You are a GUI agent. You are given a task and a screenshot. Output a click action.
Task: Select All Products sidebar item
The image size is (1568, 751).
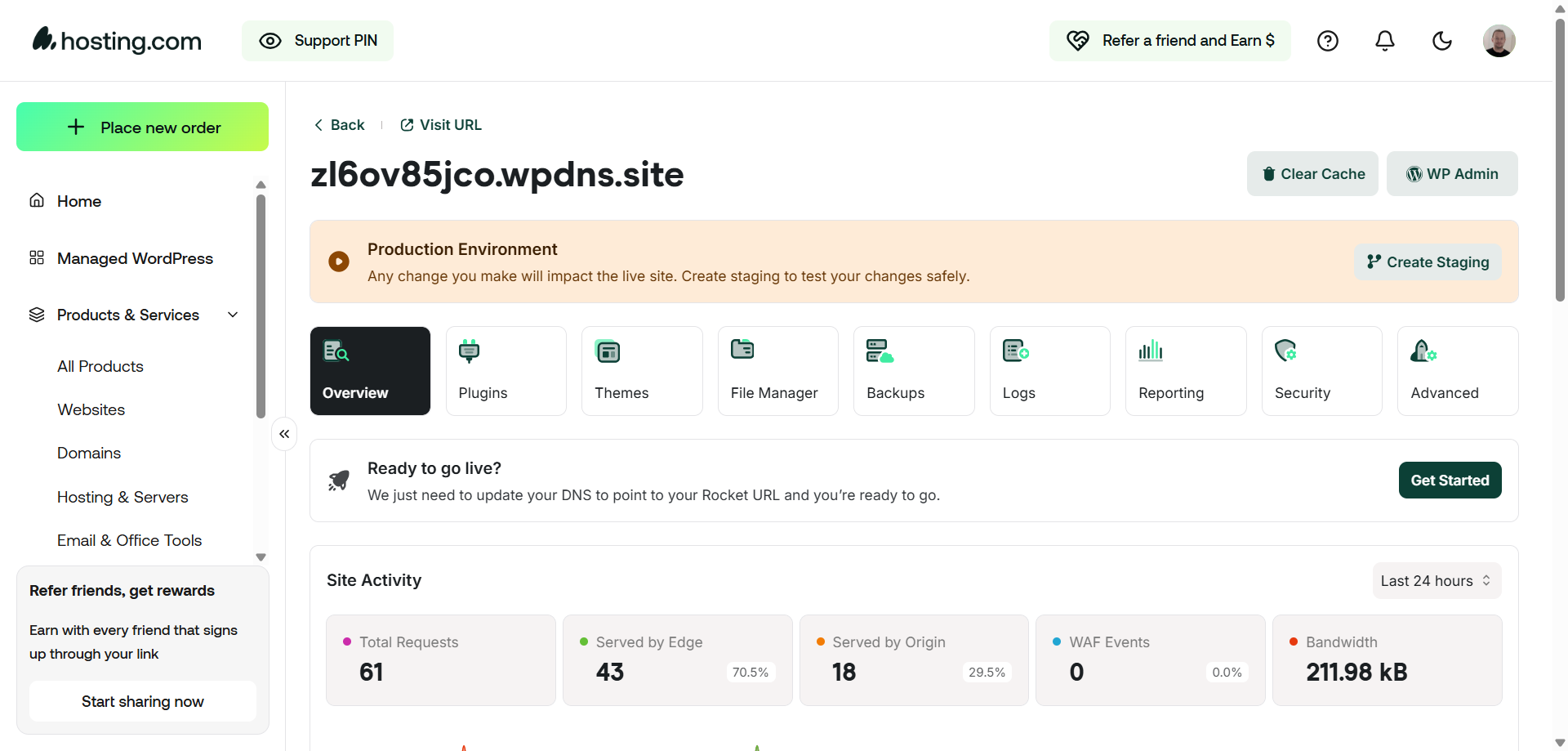pos(100,366)
